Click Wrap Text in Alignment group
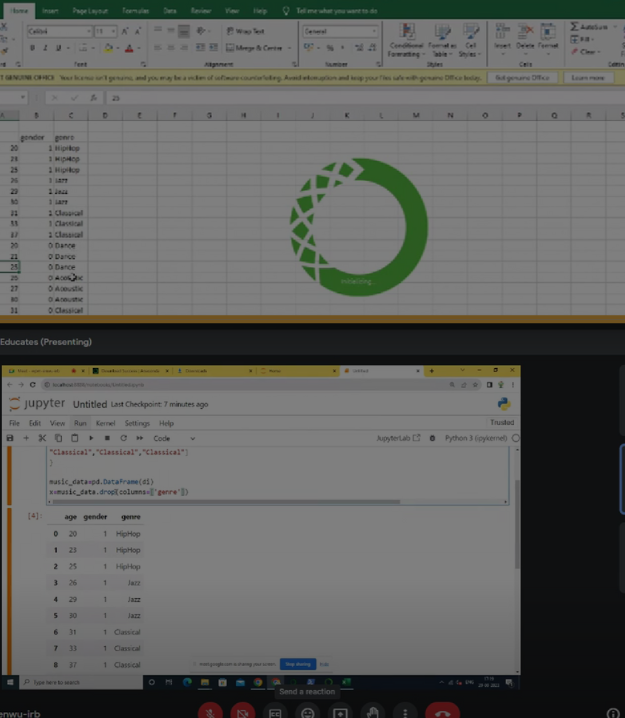Viewport: 625px width, 718px height. pyautogui.click(x=246, y=31)
